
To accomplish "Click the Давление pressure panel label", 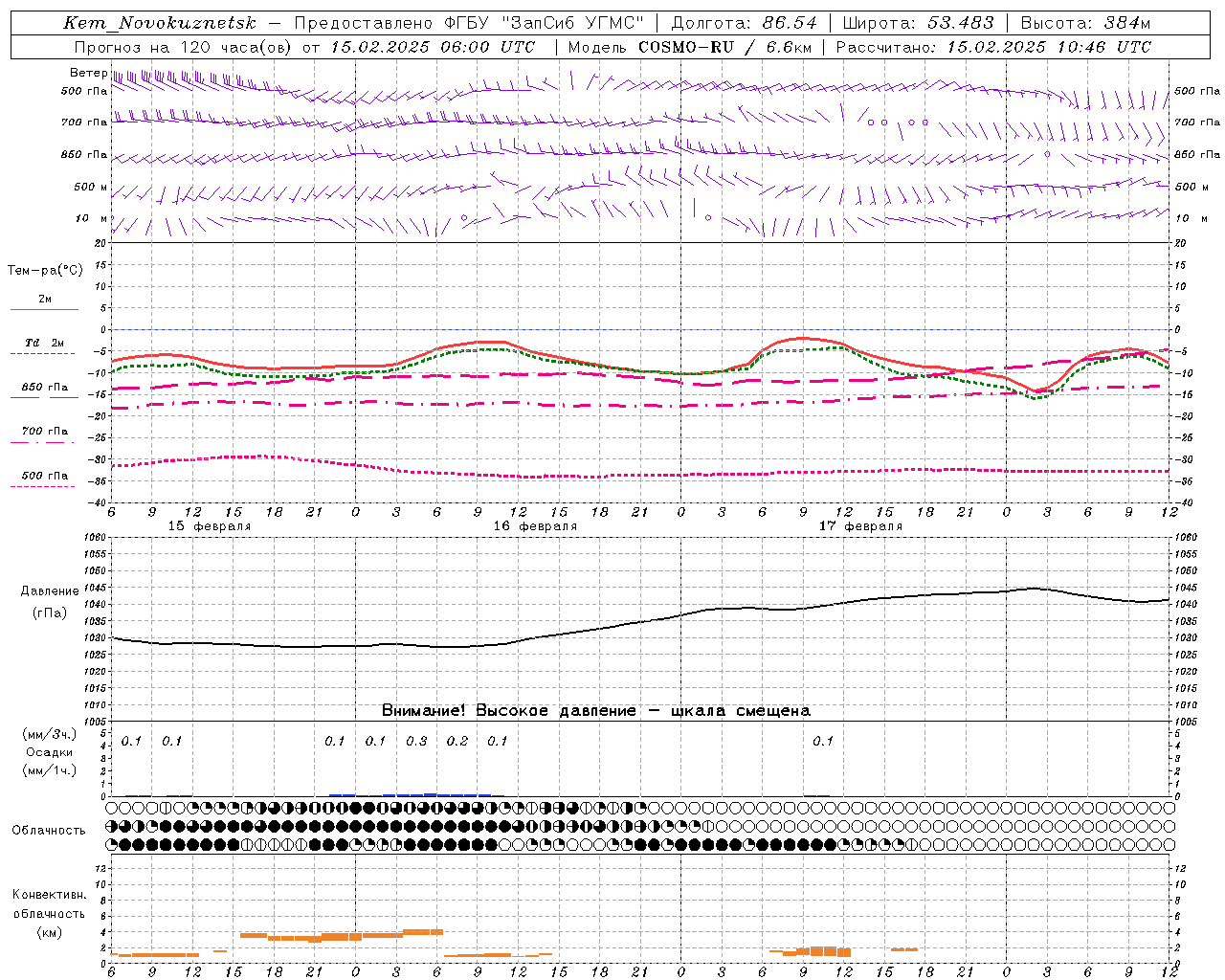I will [x=50, y=591].
